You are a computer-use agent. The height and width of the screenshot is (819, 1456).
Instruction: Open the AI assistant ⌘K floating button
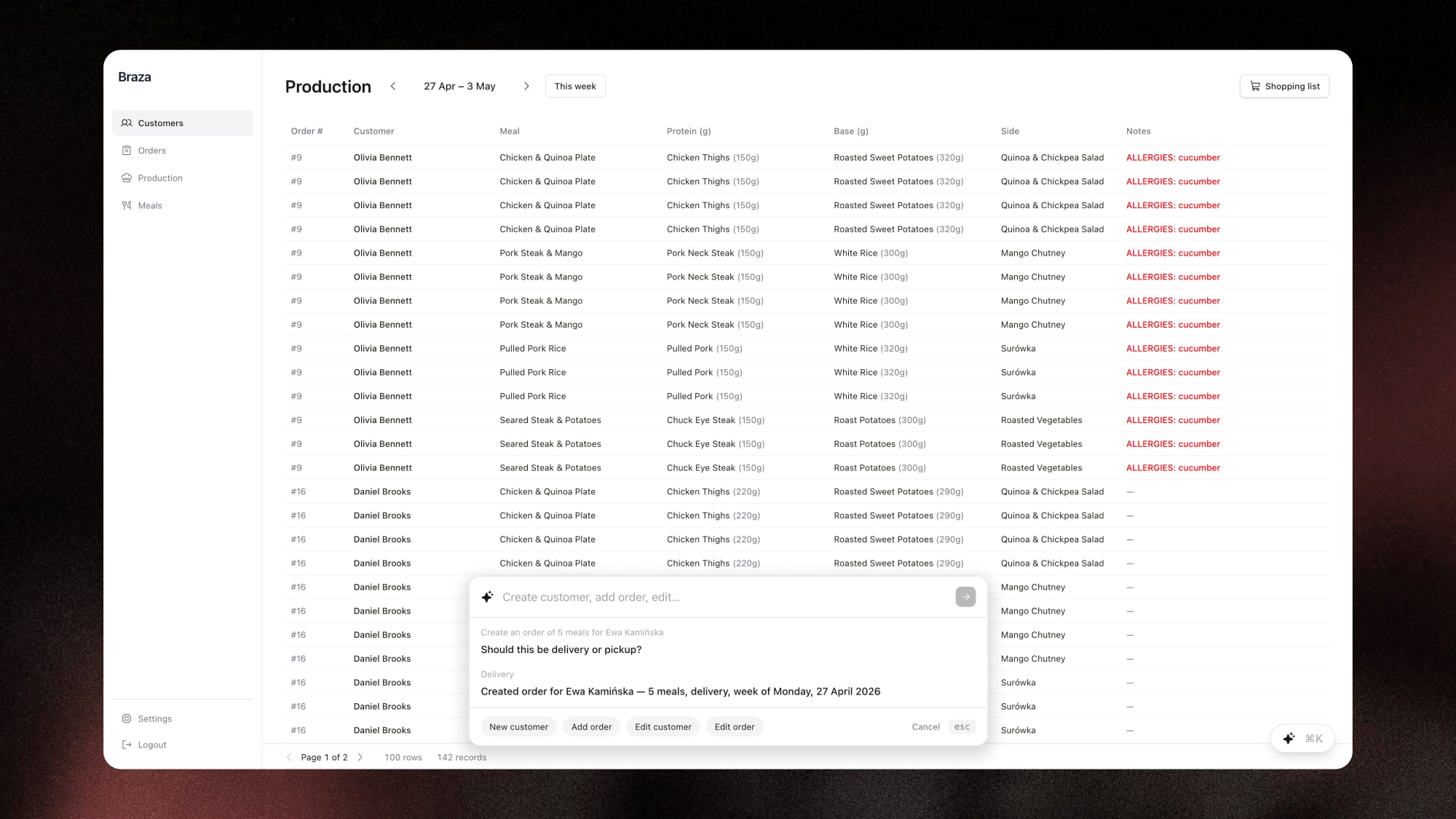pos(1302,738)
